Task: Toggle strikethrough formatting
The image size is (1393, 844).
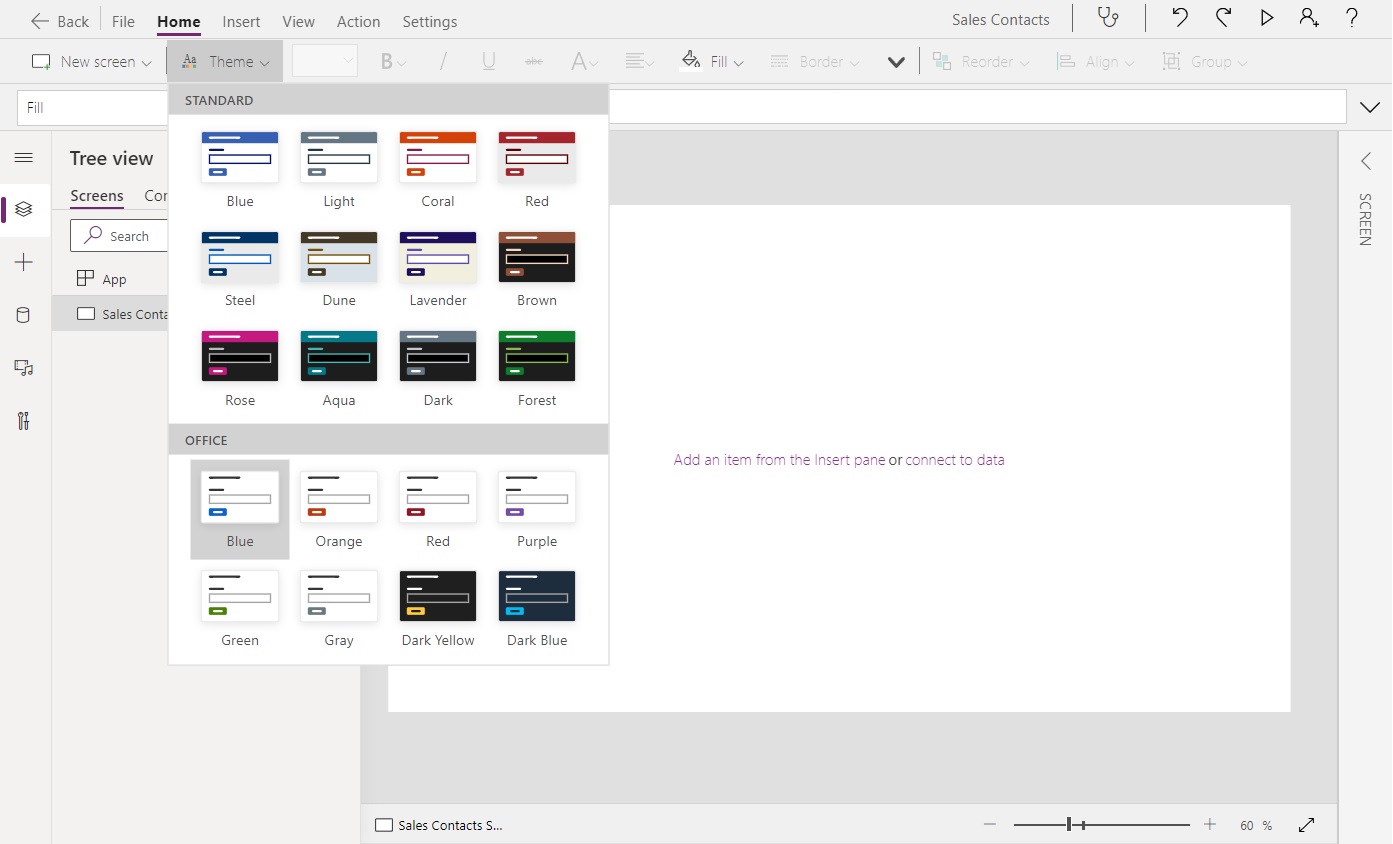Action: point(533,60)
